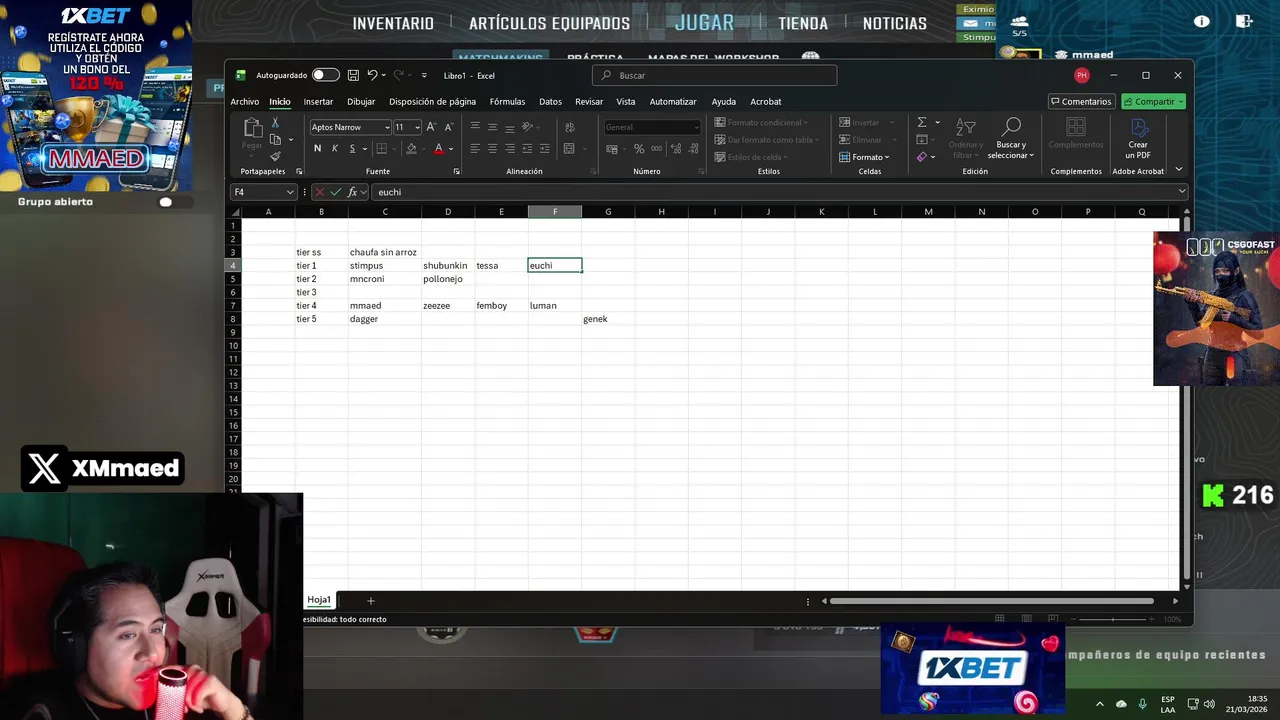Viewport: 1280px width, 720px height.
Task: Expand the font color dropdown arrow
Action: click(451, 149)
